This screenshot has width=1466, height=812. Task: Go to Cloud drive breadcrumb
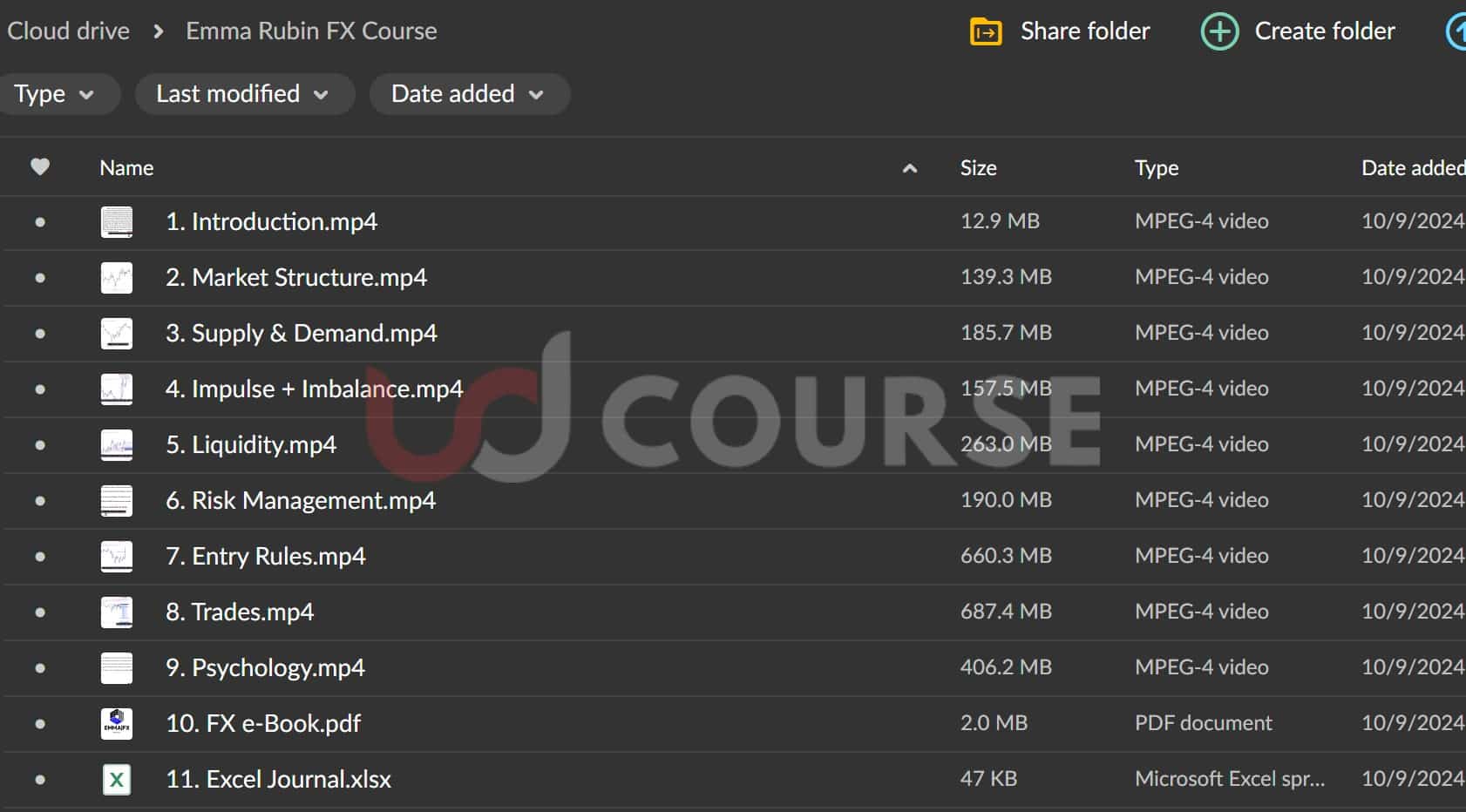(68, 31)
